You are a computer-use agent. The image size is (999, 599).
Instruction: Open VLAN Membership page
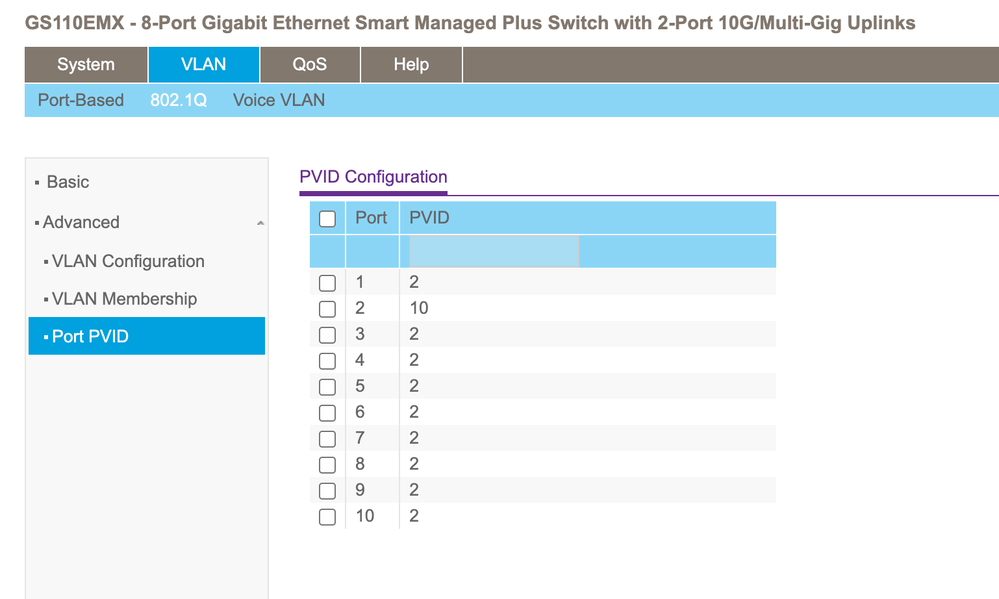coord(124,299)
